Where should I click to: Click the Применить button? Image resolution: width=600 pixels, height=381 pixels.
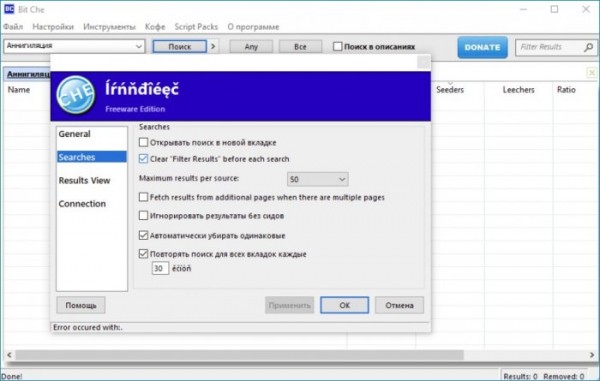pos(289,305)
